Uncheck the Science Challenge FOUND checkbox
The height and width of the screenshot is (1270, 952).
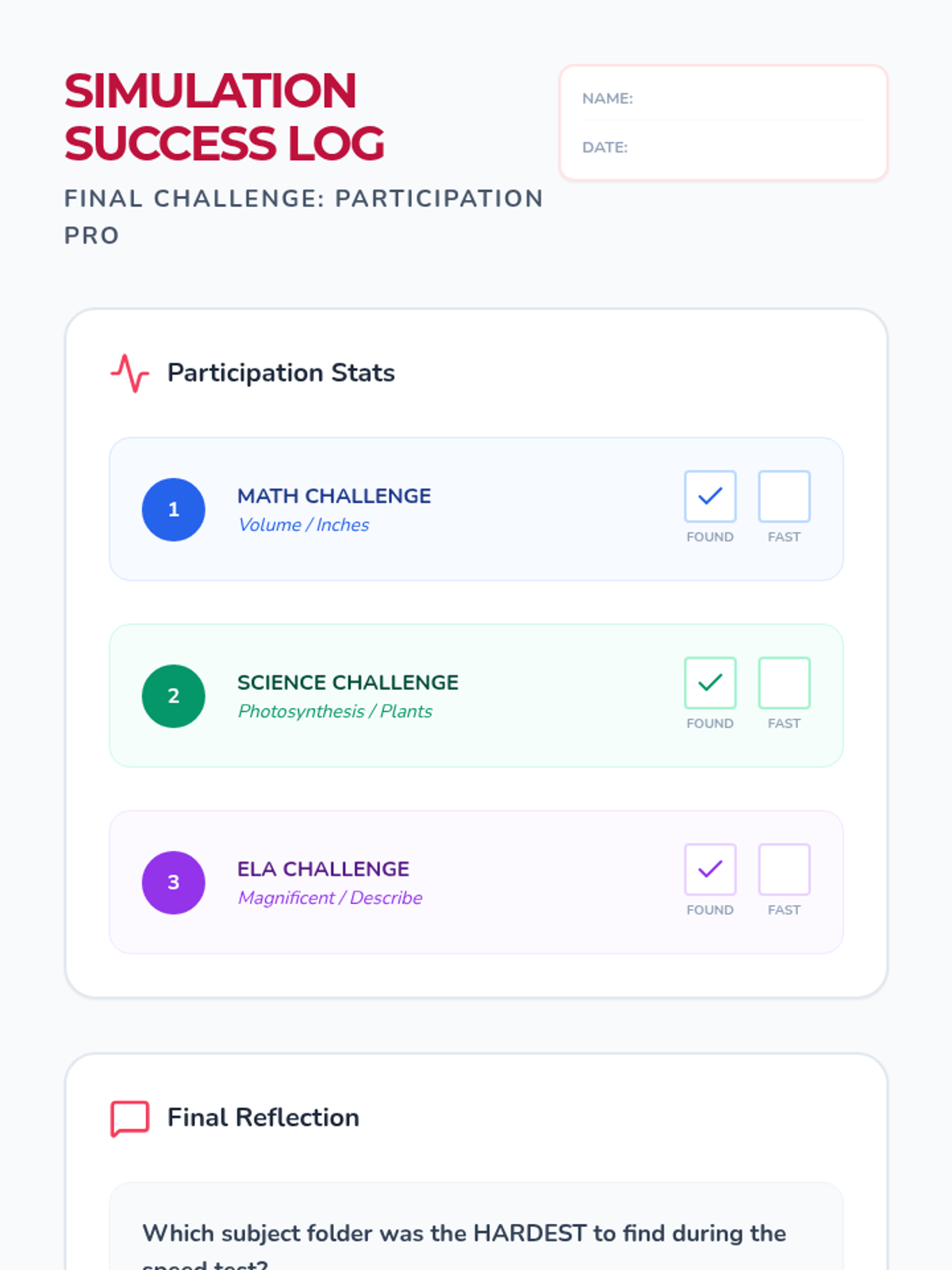pos(710,683)
